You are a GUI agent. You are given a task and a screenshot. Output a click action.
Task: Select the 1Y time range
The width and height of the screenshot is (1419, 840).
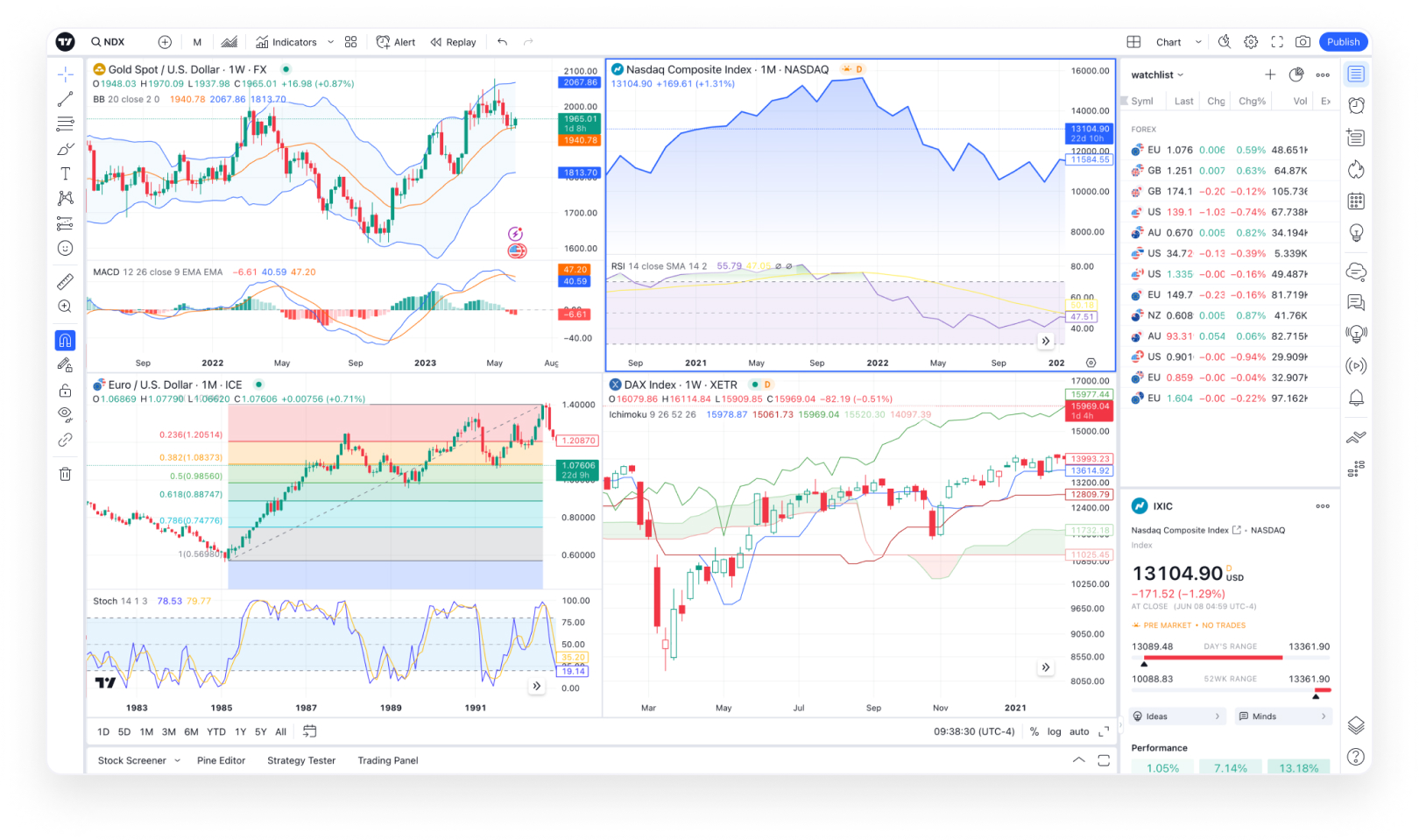coord(239,731)
